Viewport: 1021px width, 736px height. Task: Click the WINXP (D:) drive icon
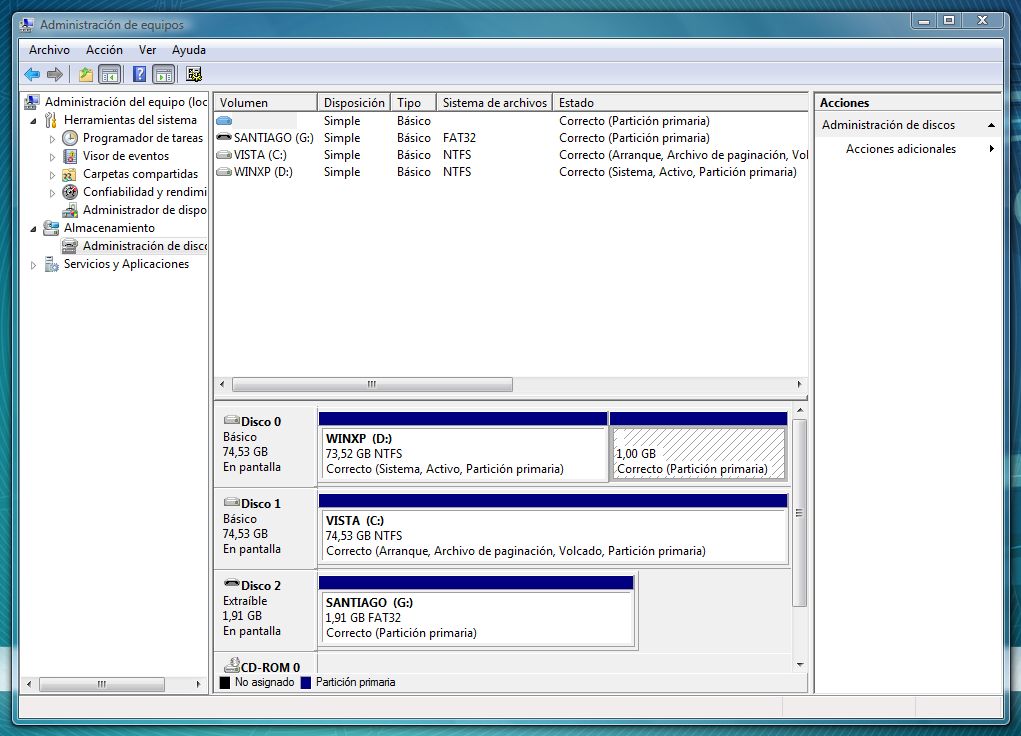pos(224,171)
